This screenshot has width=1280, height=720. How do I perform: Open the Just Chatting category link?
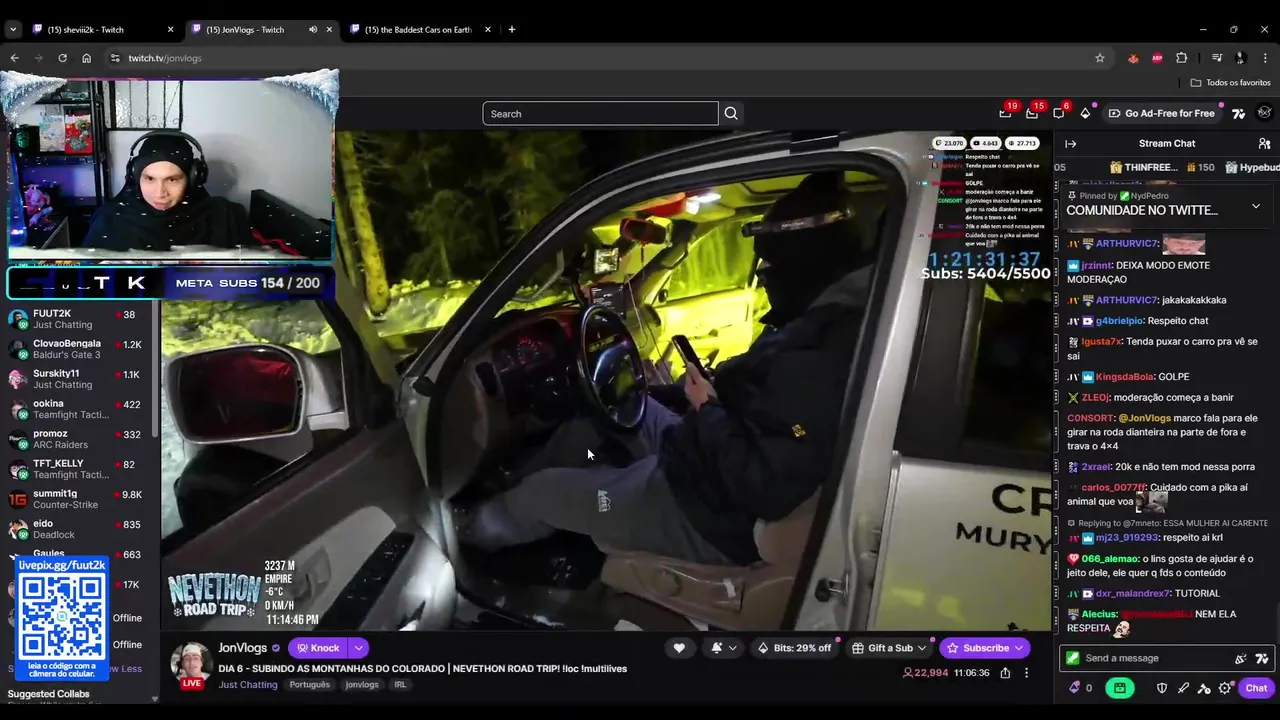pyautogui.click(x=248, y=685)
